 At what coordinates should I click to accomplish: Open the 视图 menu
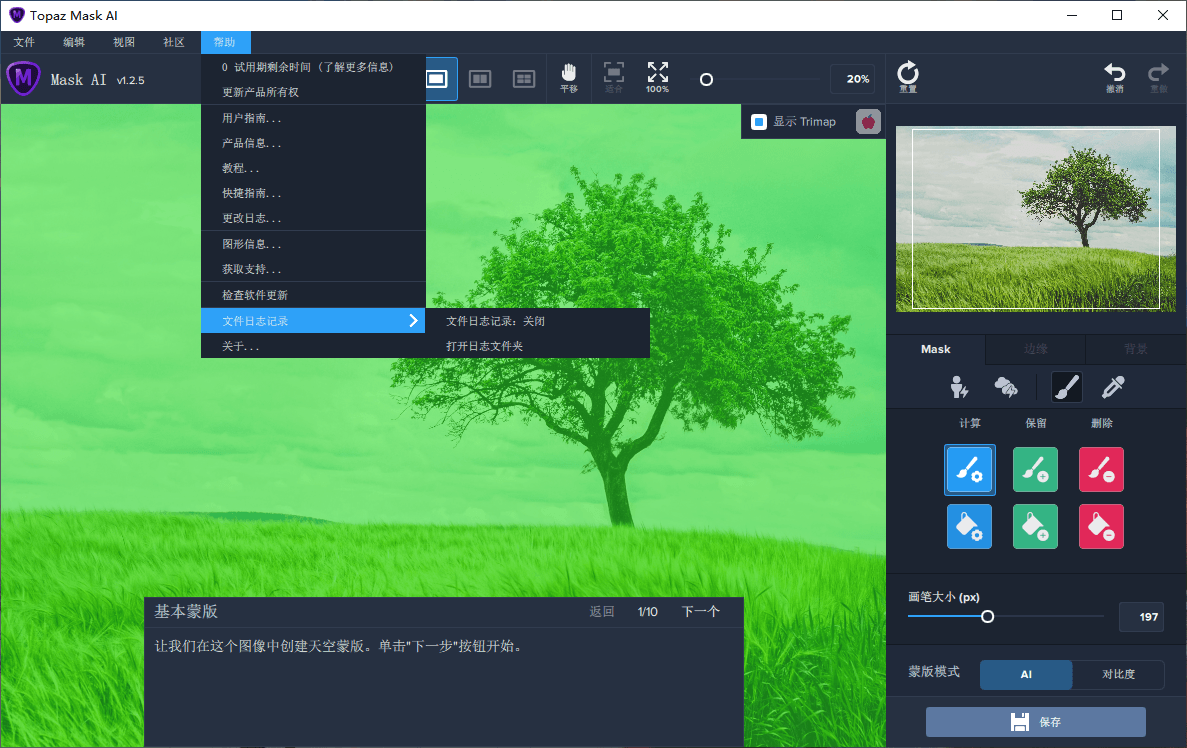click(x=124, y=42)
